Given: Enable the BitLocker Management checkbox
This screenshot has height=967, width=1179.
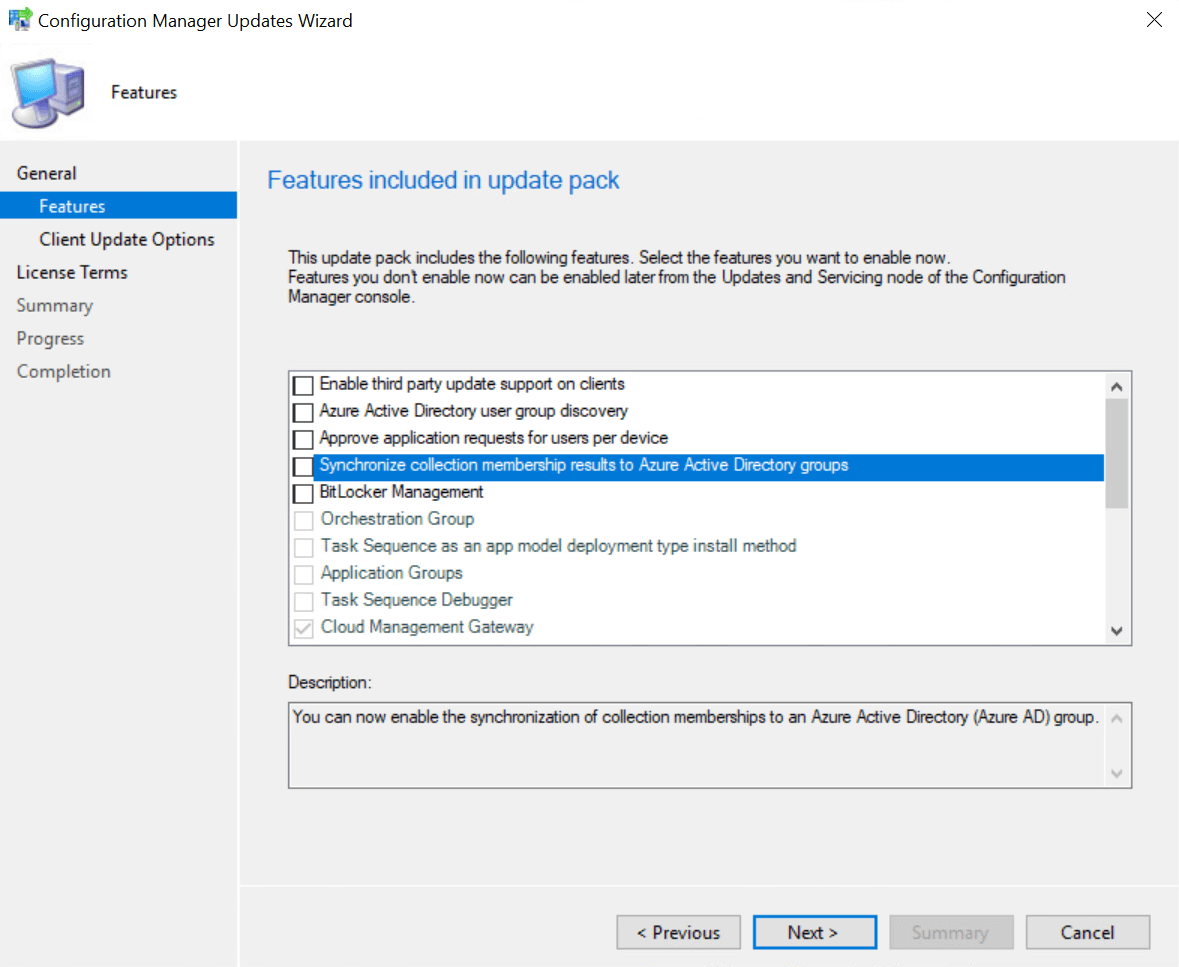Looking at the screenshot, I should pos(303,493).
